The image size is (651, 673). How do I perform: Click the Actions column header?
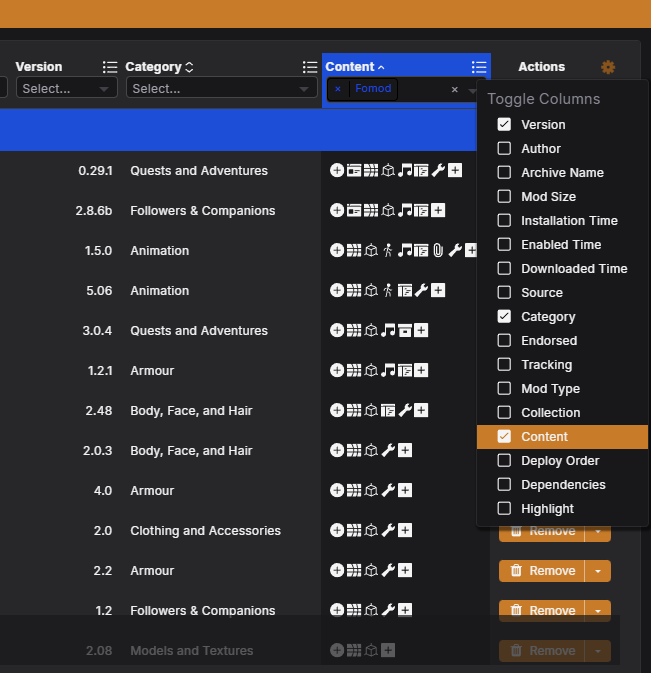(542, 67)
